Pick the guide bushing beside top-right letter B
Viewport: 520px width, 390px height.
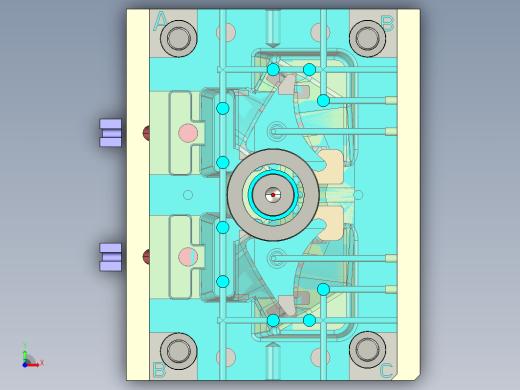[x=368, y=39]
